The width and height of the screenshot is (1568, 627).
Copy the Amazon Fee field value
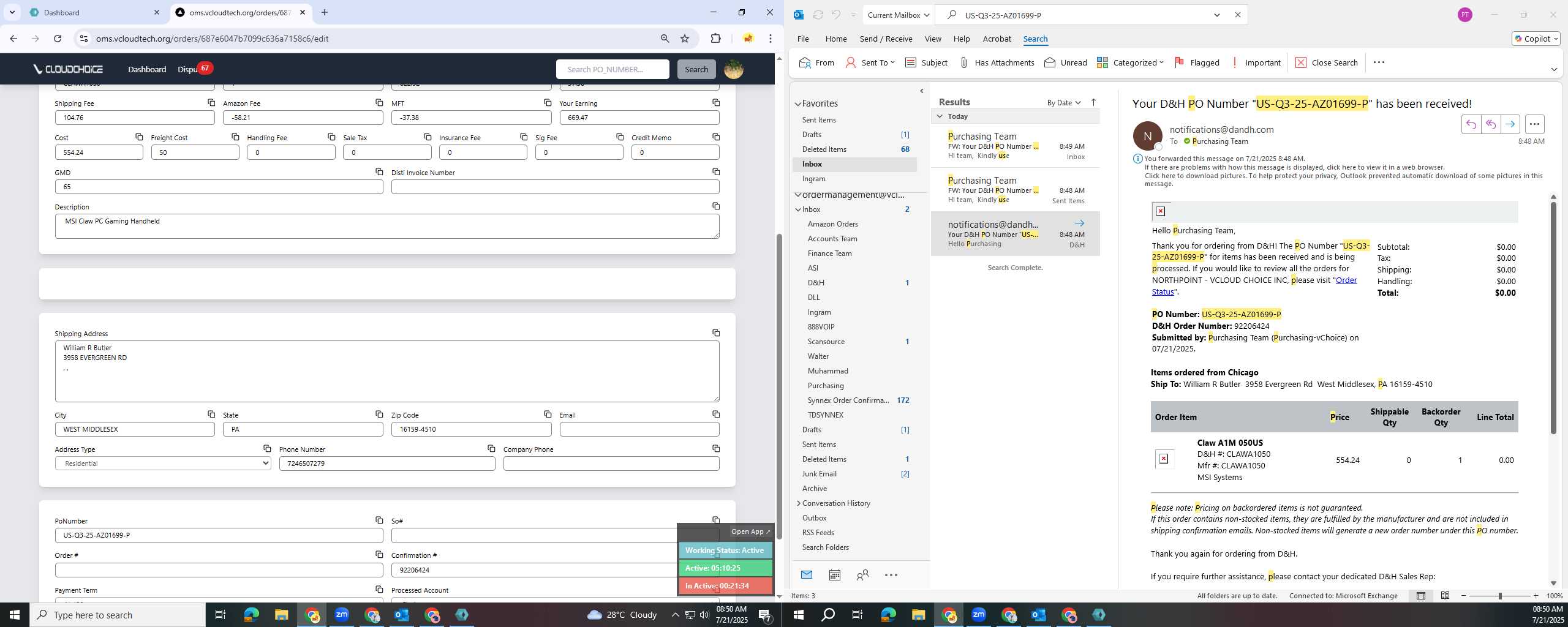tap(379, 103)
